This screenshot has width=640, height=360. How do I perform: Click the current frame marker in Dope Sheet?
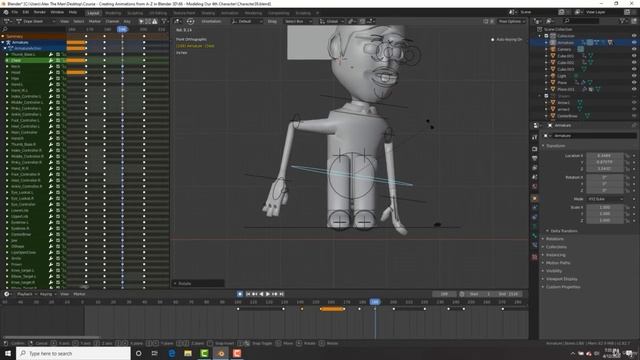(x=122, y=29)
